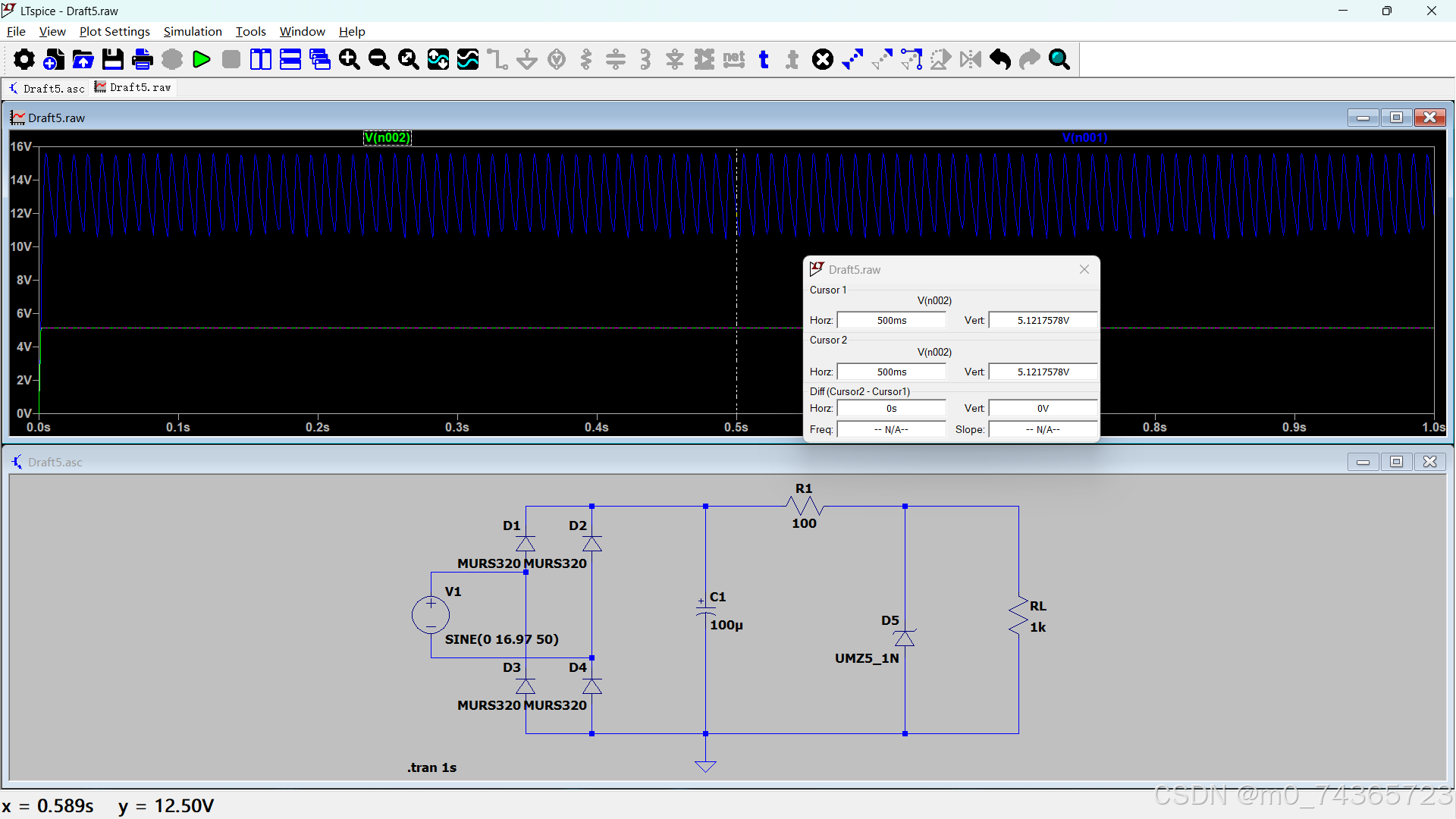Screen dimensions: 1456x819
Task: Click the Cursor 2 Vert value field
Action: coord(1043,372)
